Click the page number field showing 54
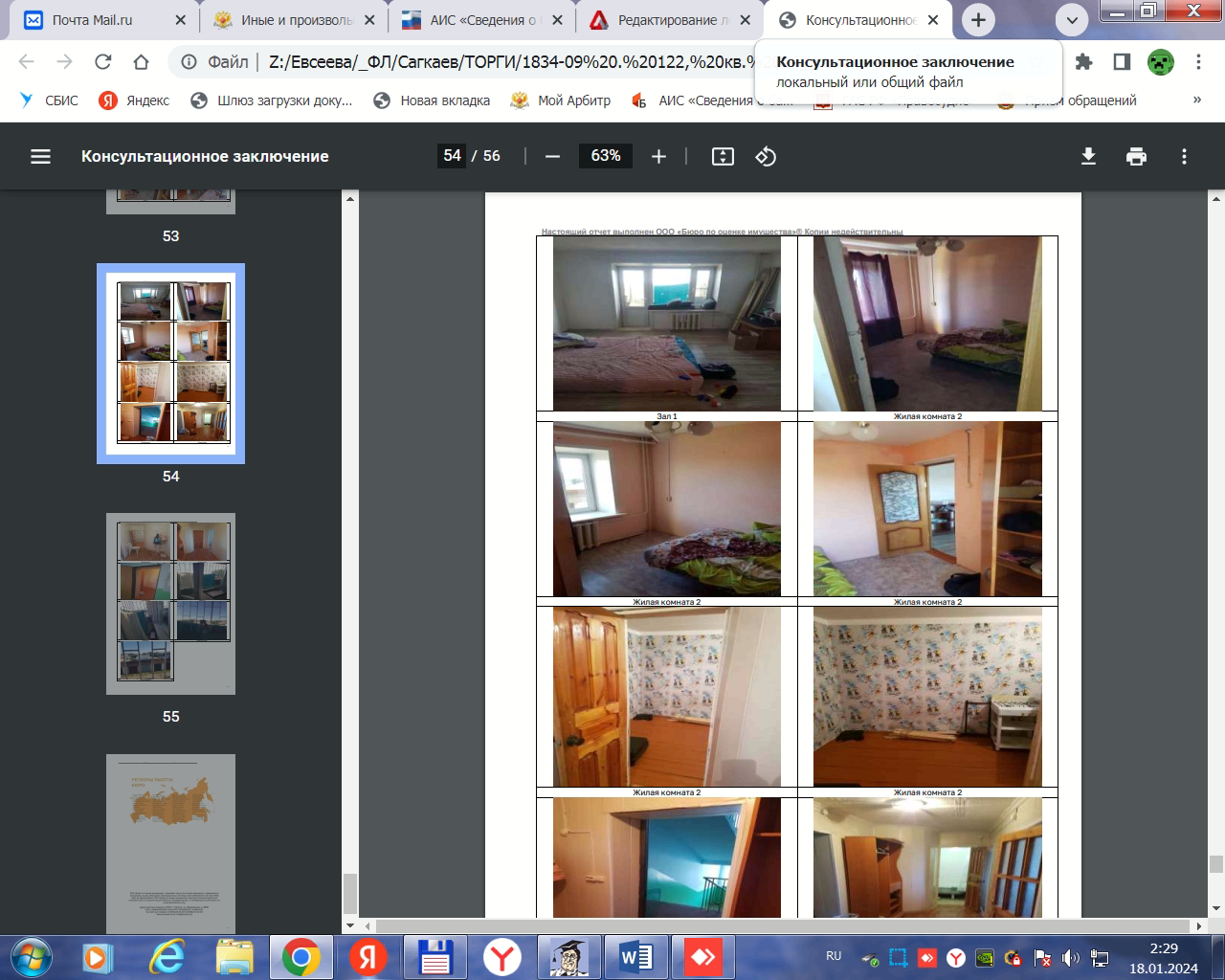1225x980 pixels. point(452,156)
